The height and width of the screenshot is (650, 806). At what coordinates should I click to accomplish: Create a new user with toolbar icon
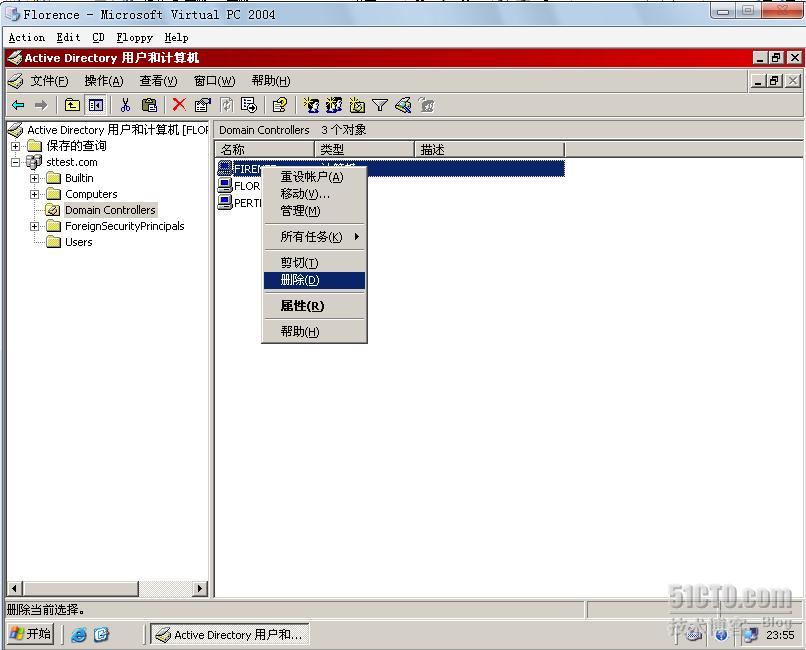tap(311, 105)
